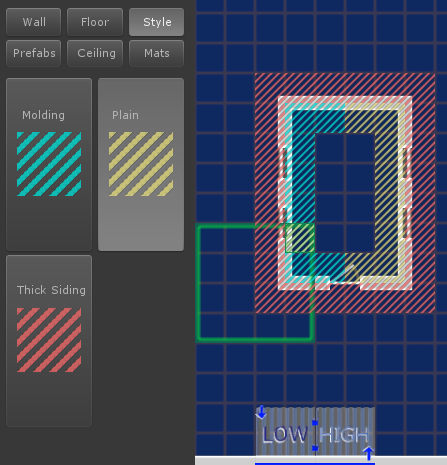Click the HIGH side of the ramp
Viewport: 447px width, 465px height.
[344, 434]
